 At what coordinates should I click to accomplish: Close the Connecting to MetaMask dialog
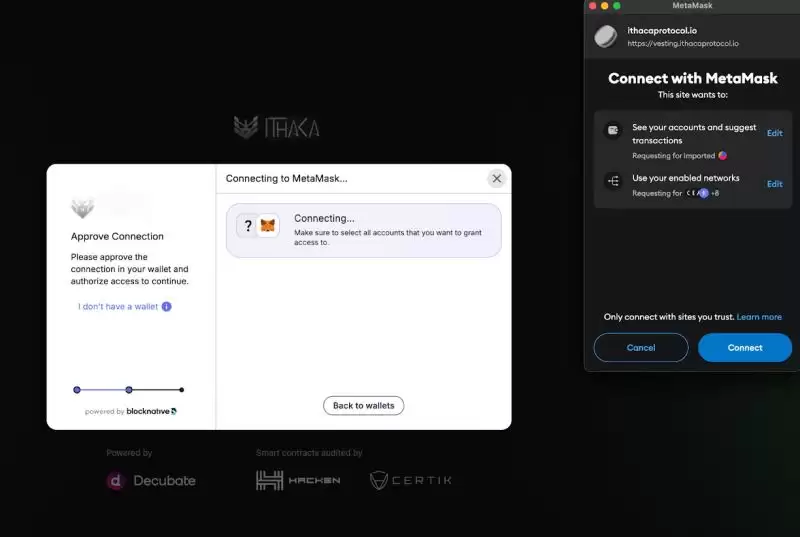pyautogui.click(x=496, y=178)
